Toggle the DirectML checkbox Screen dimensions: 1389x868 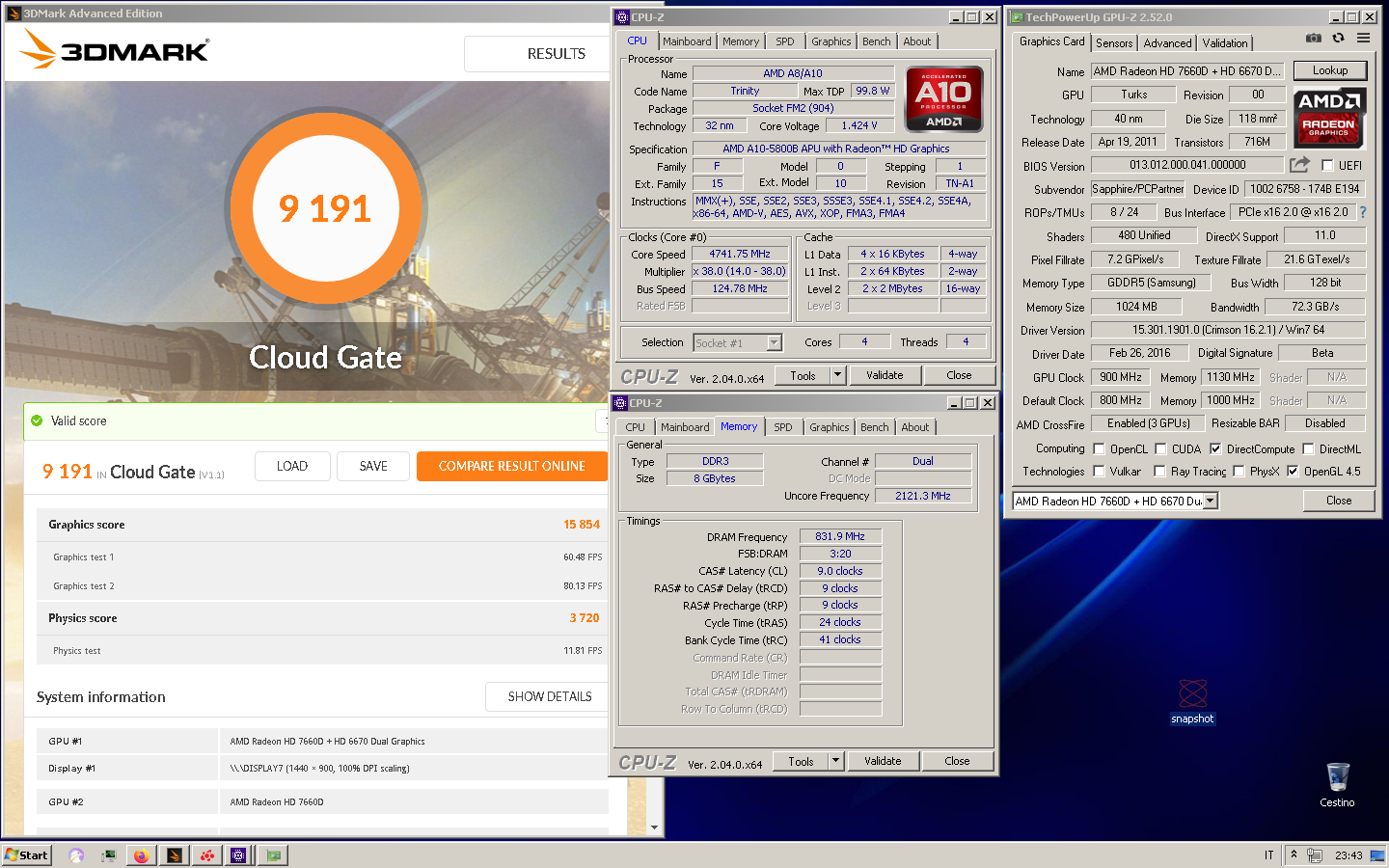[x=1309, y=448]
